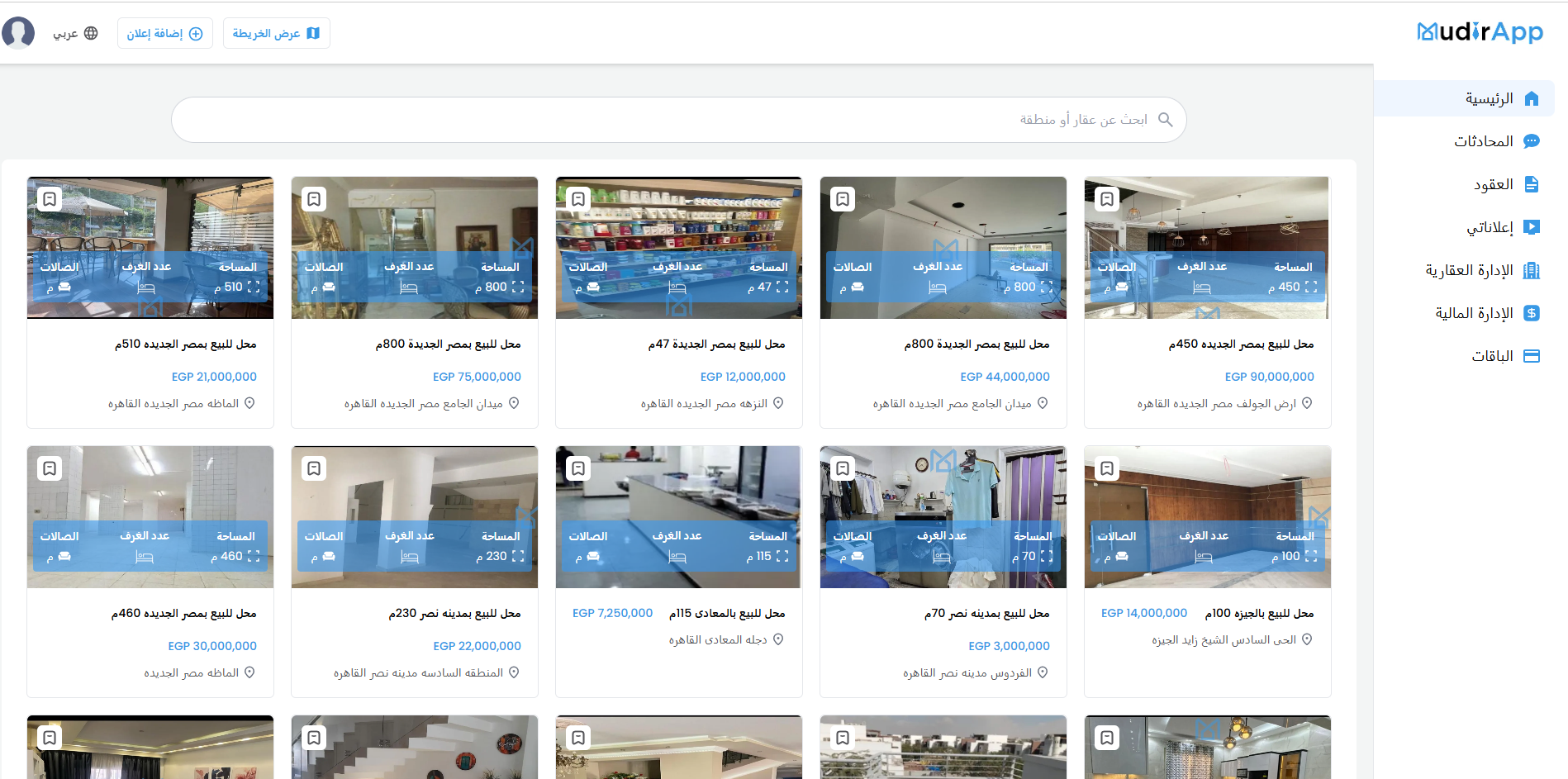Click the play icon beside إعلاناتي

click(x=1531, y=227)
